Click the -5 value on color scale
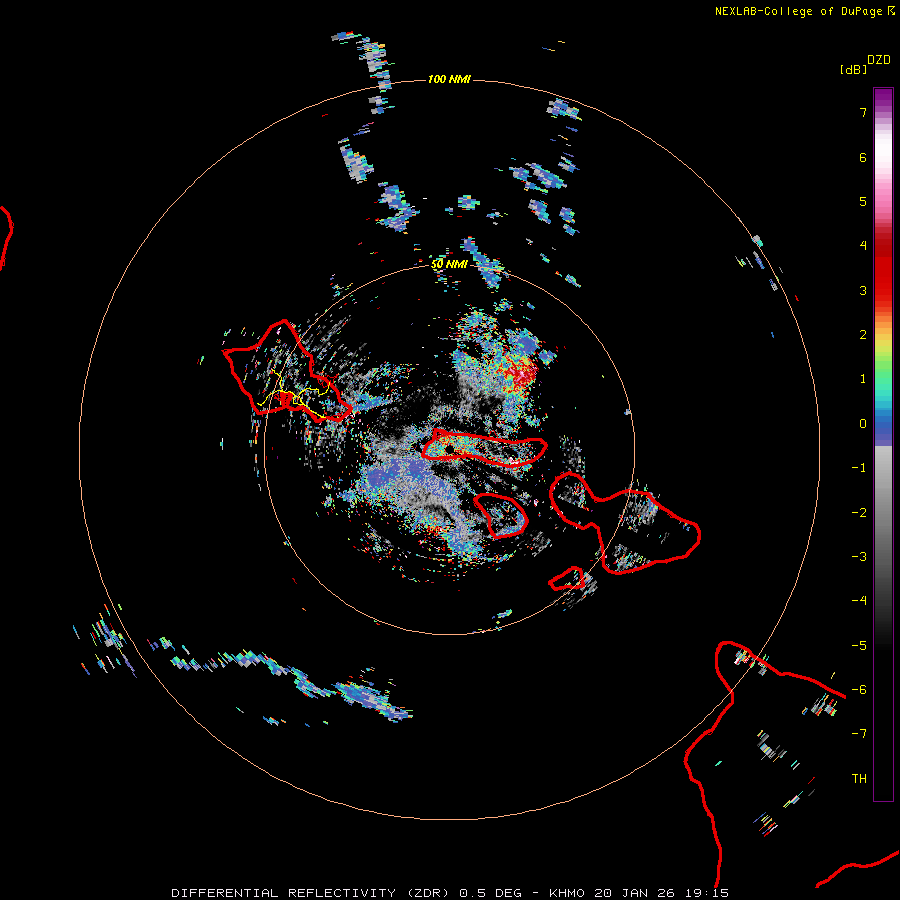 [x=859, y=646]
